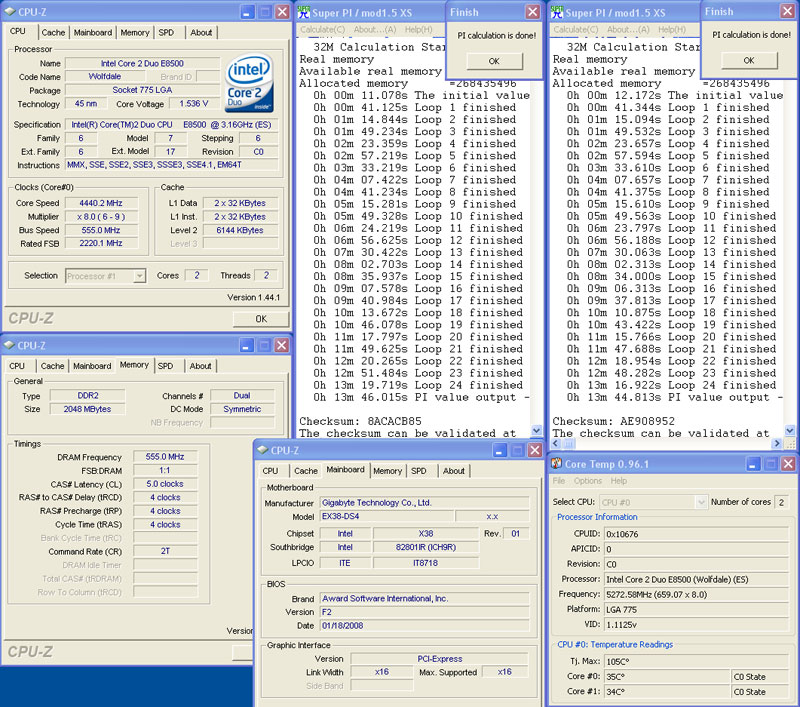Close the left Finish dialog
800x707 pixels.
(532, 12)
